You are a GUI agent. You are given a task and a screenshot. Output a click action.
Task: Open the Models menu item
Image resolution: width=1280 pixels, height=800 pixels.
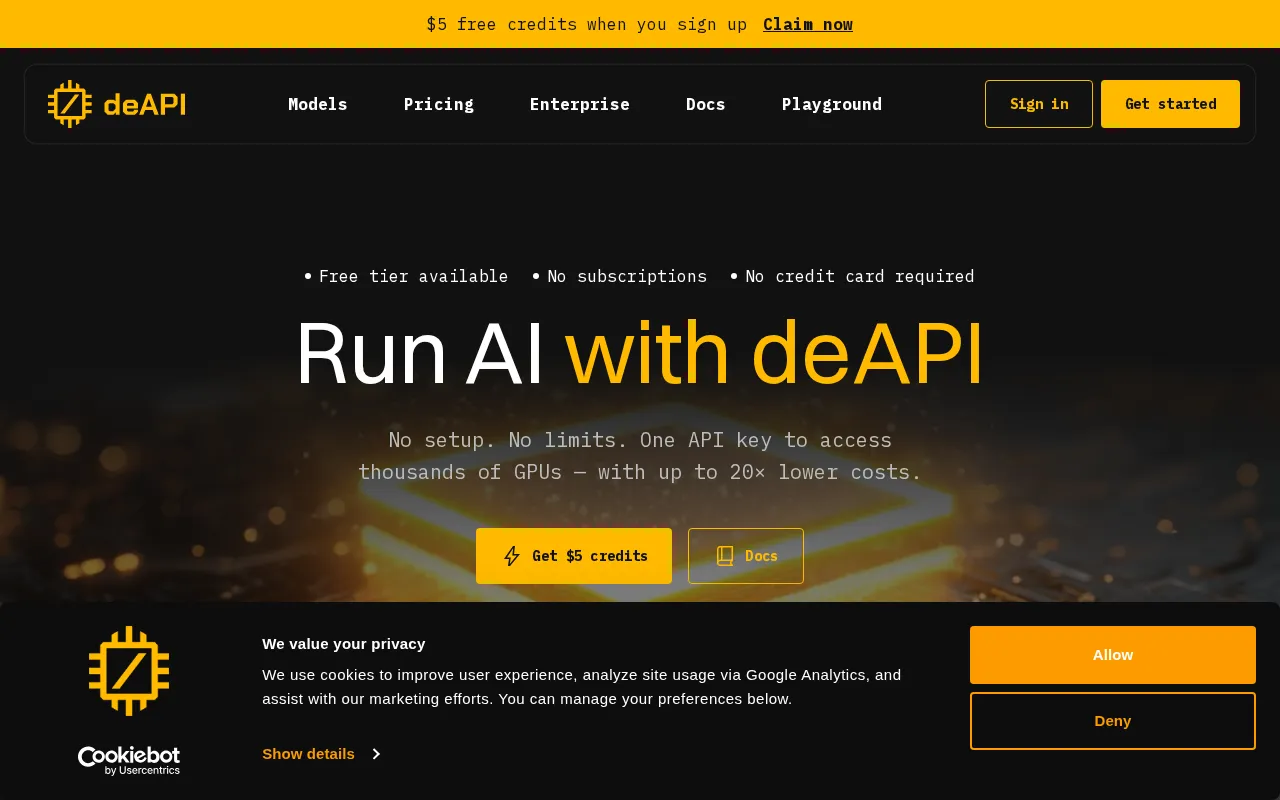click(318, 104)
